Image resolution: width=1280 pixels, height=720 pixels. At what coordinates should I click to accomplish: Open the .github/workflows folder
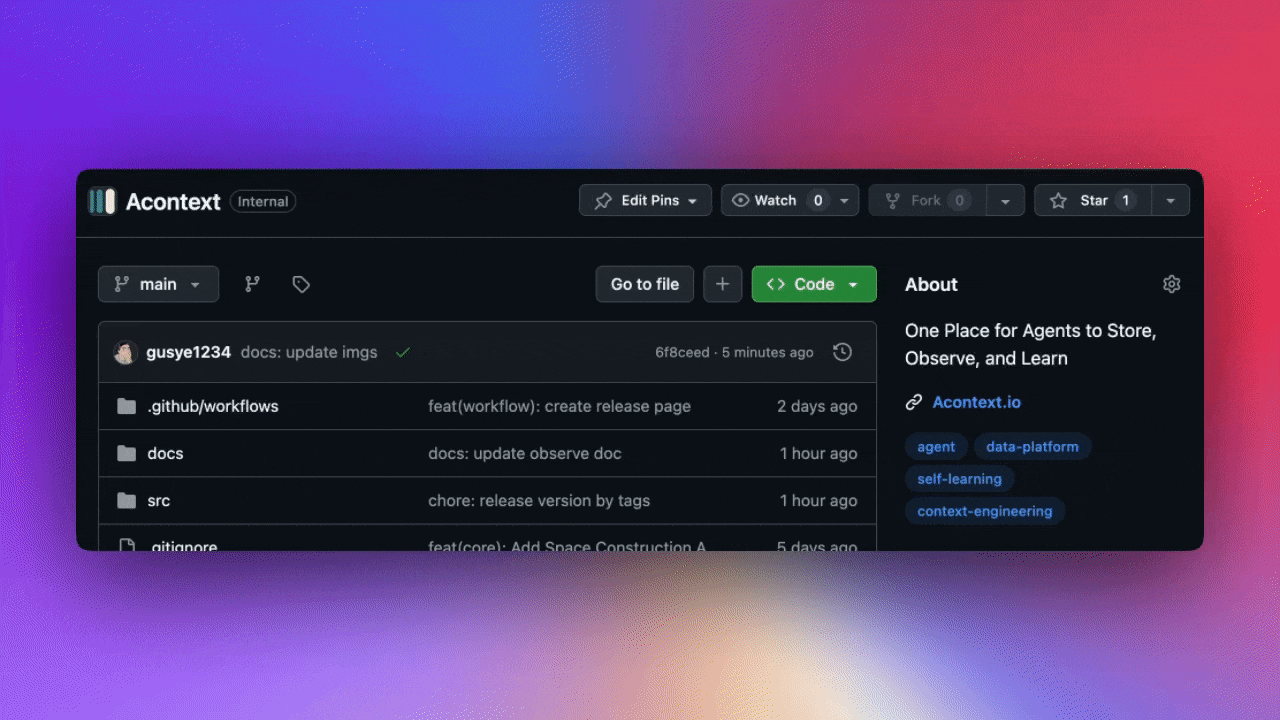coord(212,406)
